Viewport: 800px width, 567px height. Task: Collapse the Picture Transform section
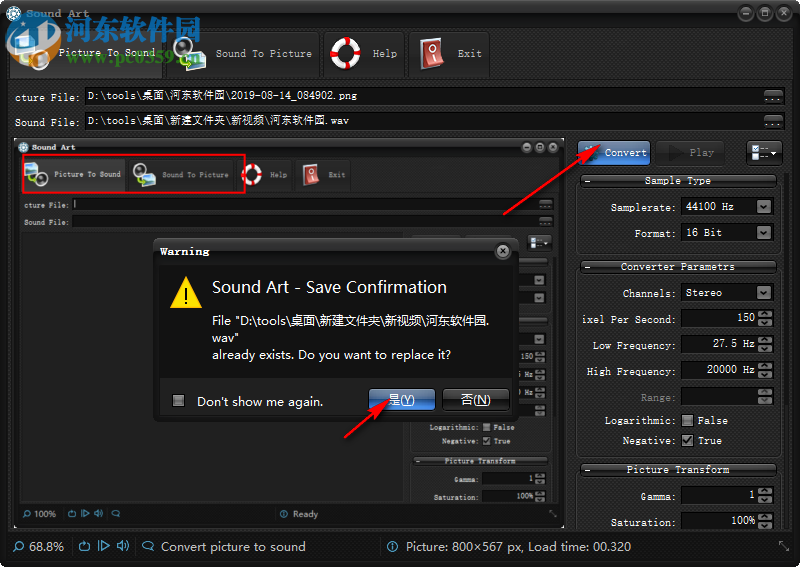[x=588, y=470]
